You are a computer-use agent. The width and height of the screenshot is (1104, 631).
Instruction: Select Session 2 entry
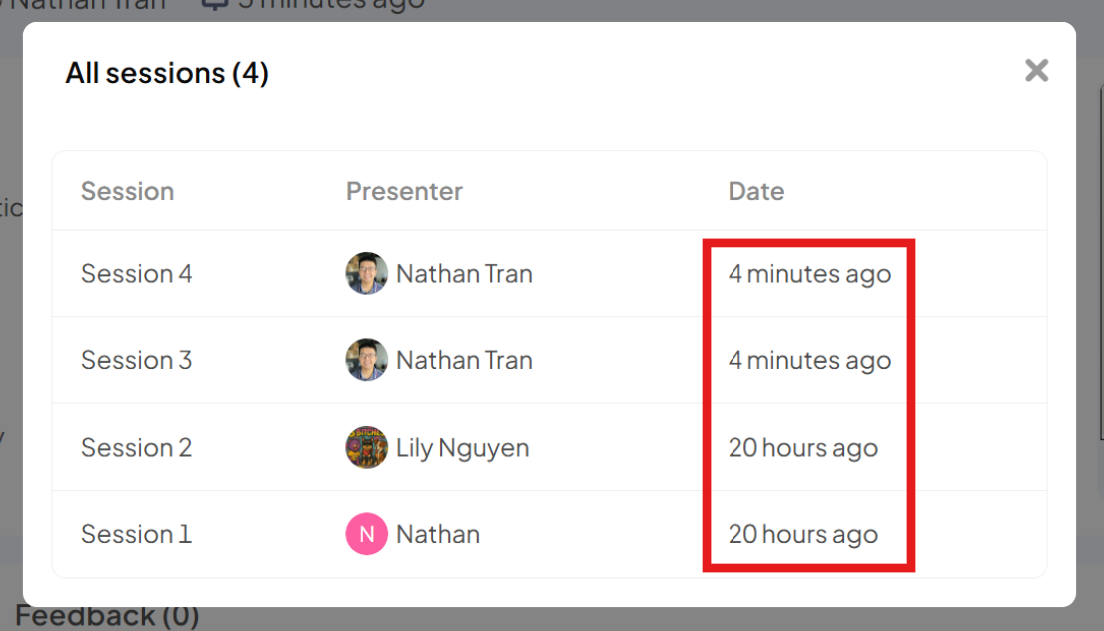[136, 447]
